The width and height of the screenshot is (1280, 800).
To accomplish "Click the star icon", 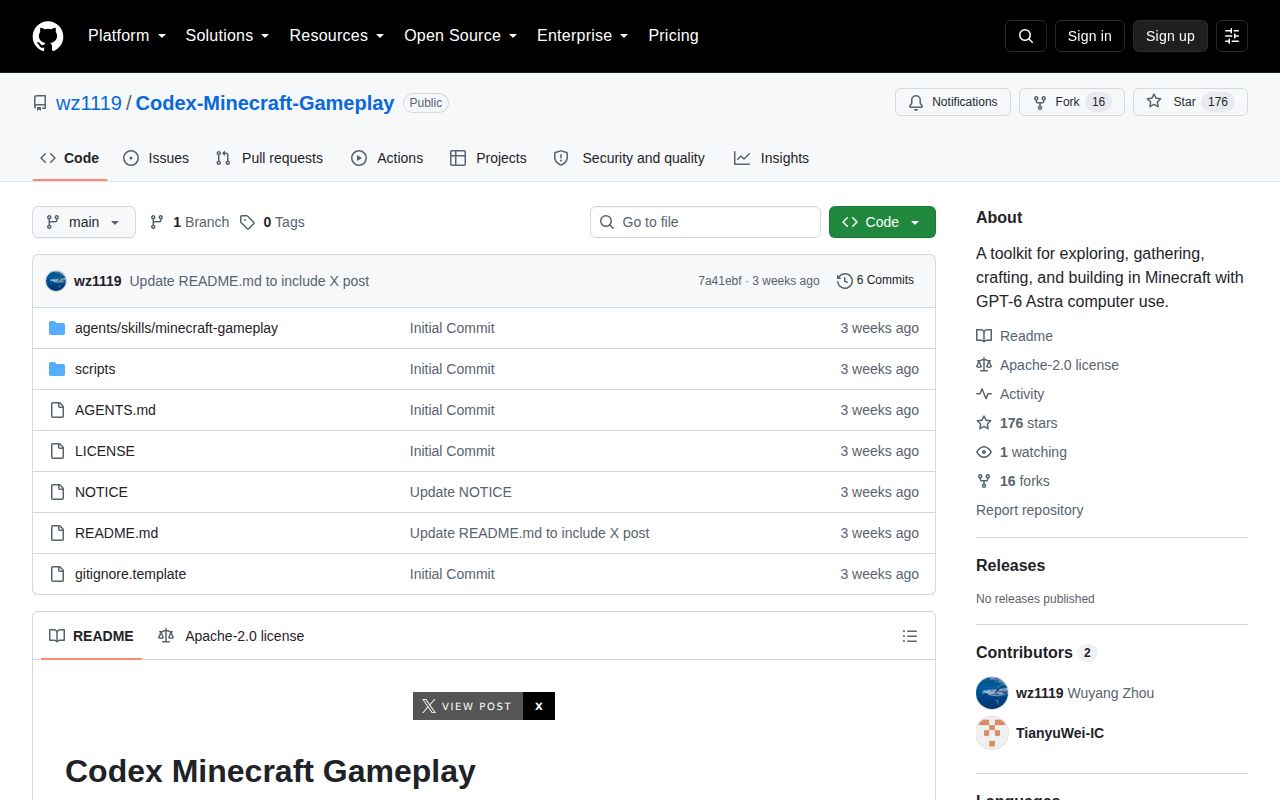I will pos(1154,102).
